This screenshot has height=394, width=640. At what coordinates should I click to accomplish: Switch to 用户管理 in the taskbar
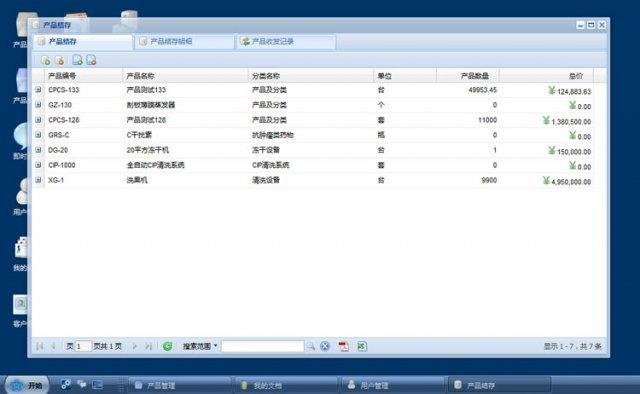point(393,385)
